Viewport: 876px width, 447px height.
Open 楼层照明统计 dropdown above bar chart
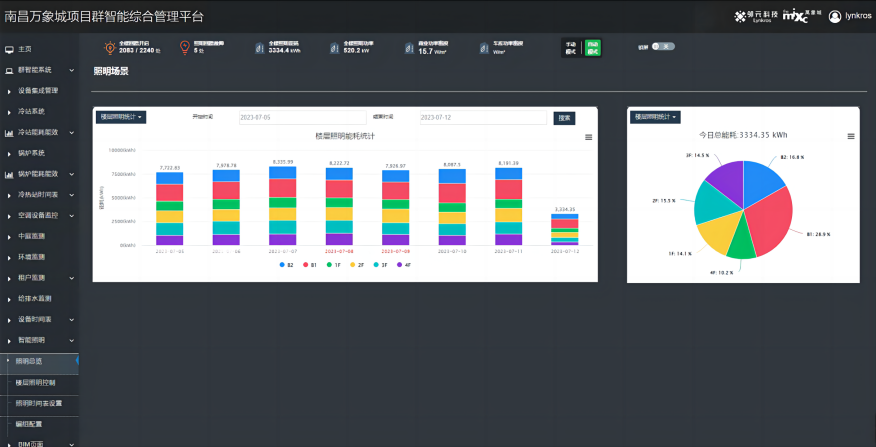point(122,117)
